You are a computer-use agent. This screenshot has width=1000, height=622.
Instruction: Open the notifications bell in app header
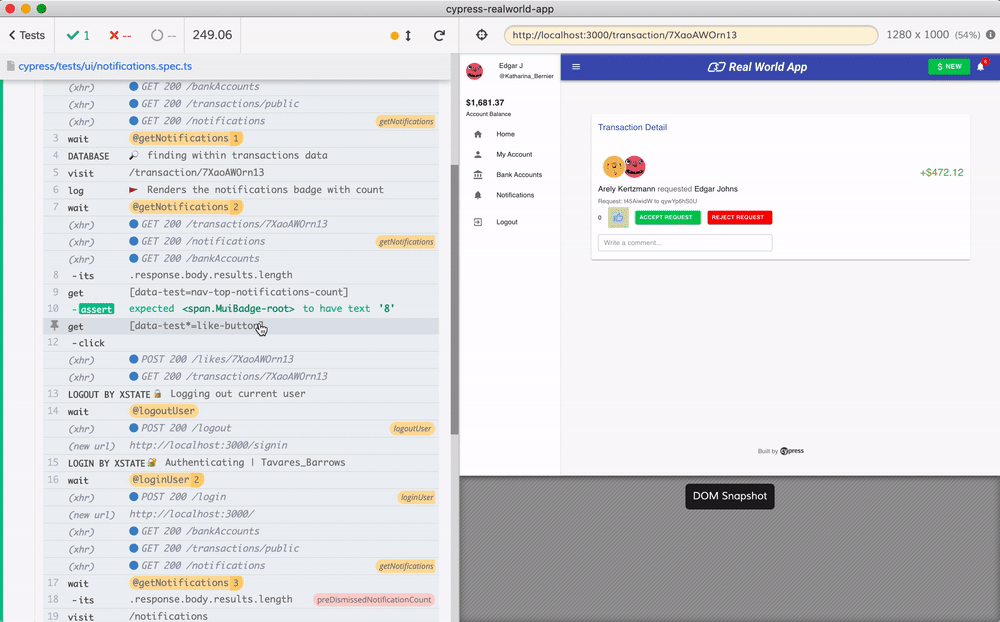(981, 67)
